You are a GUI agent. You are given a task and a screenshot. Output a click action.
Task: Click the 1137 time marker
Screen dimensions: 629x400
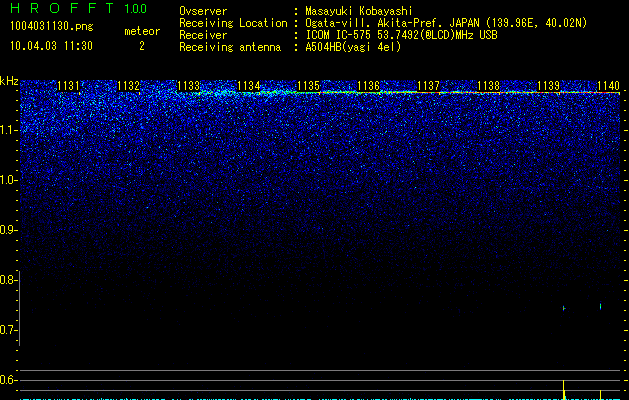(428, 86)
